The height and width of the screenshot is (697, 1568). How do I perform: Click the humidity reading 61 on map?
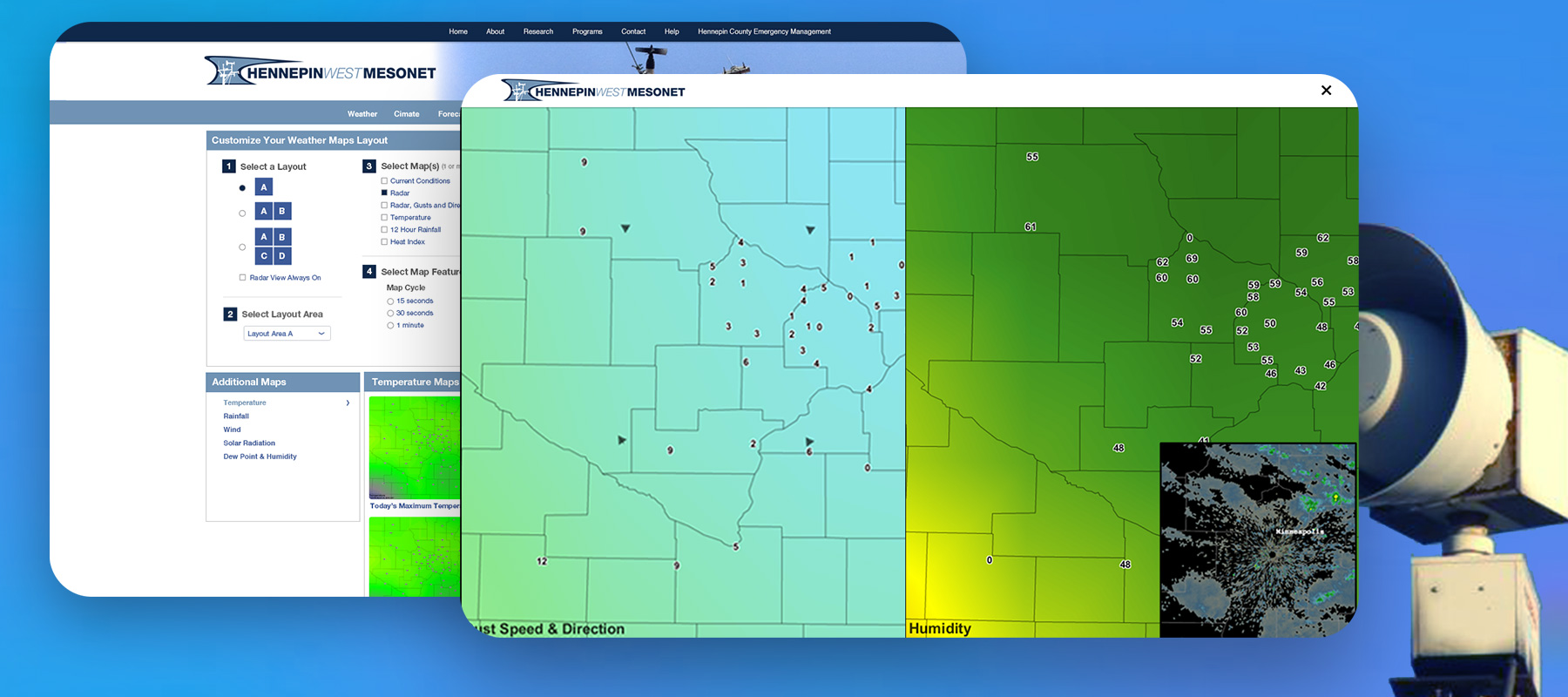pos(1031,227)
